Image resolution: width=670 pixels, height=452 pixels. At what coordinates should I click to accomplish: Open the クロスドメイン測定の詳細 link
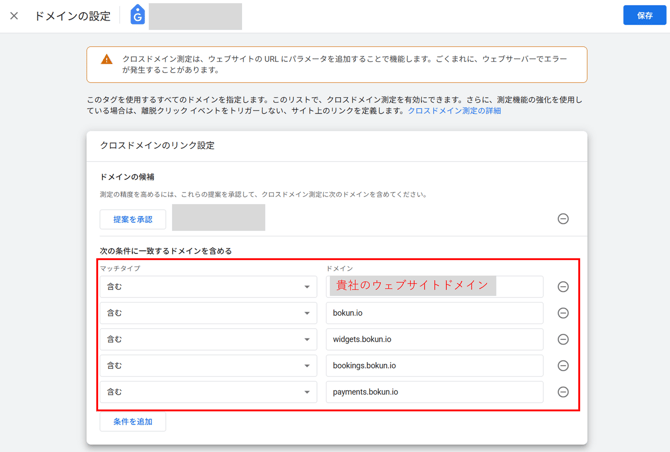point(454,111)
